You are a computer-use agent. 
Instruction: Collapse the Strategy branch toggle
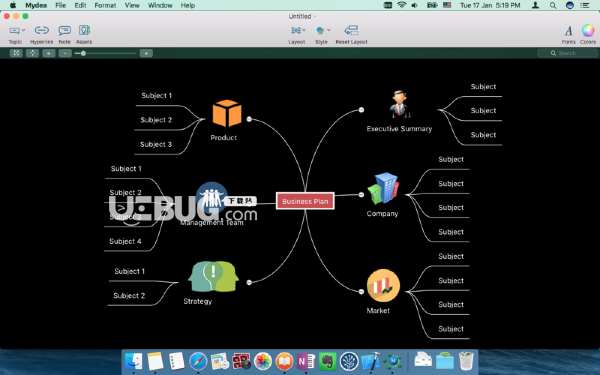point(249,282)
